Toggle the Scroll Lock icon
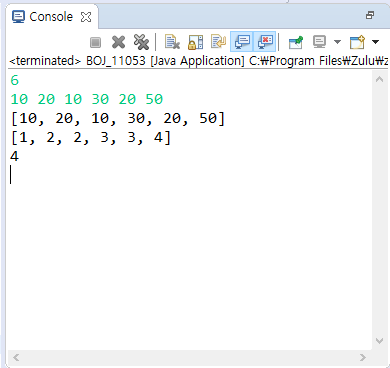Screen dimensions: 390x368 pyautogui.click(x=195, y=42)
